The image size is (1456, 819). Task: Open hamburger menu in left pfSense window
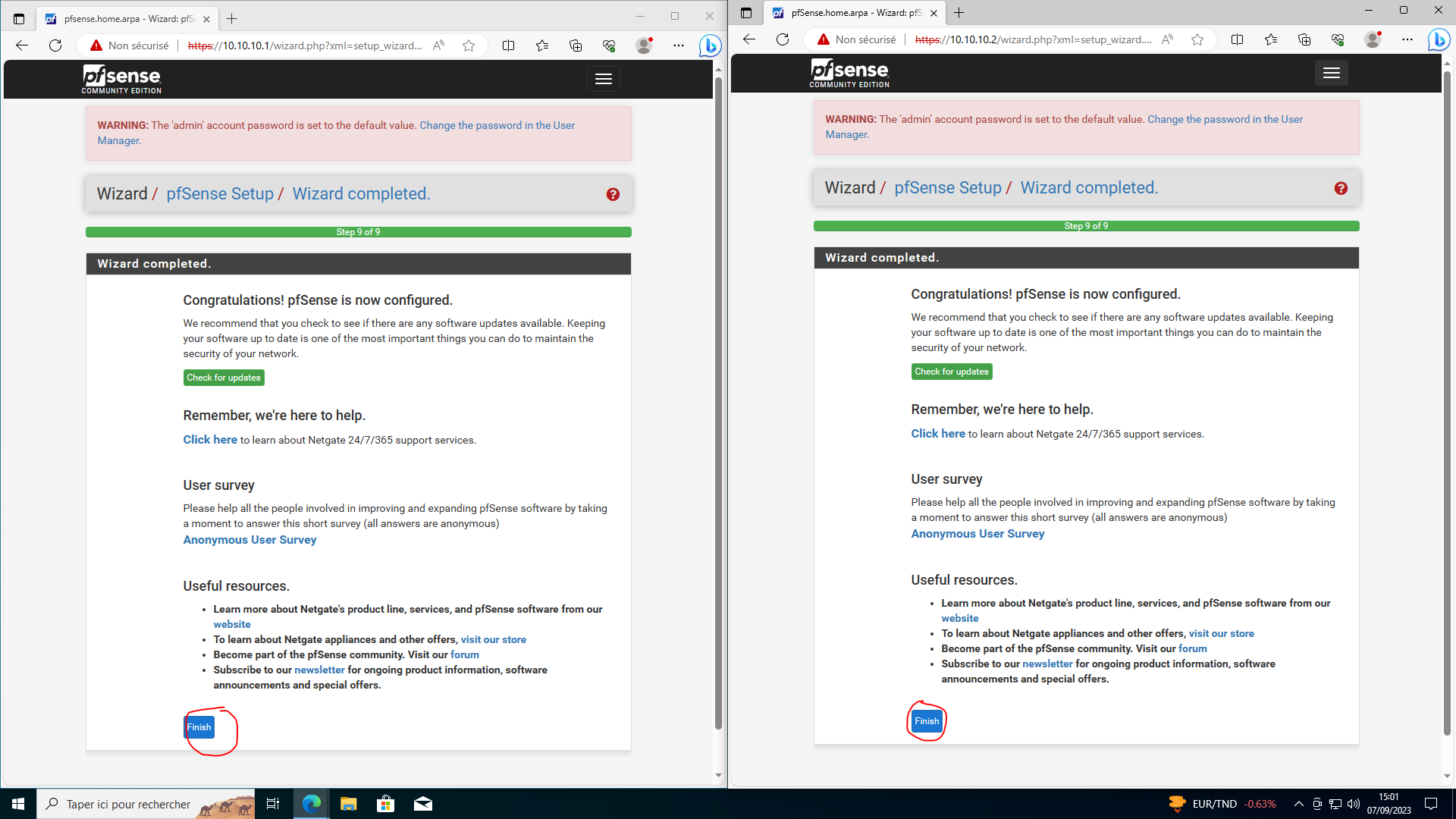[604, 79]
